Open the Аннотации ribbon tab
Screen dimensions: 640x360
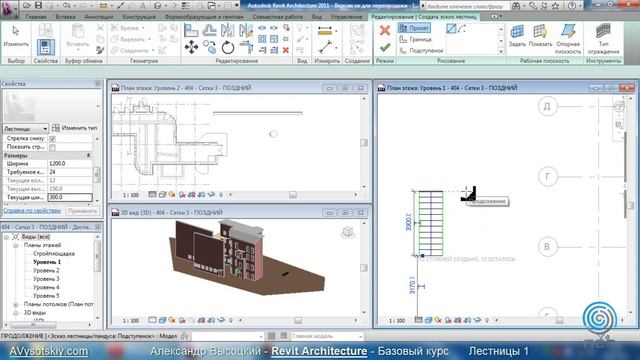99,17
